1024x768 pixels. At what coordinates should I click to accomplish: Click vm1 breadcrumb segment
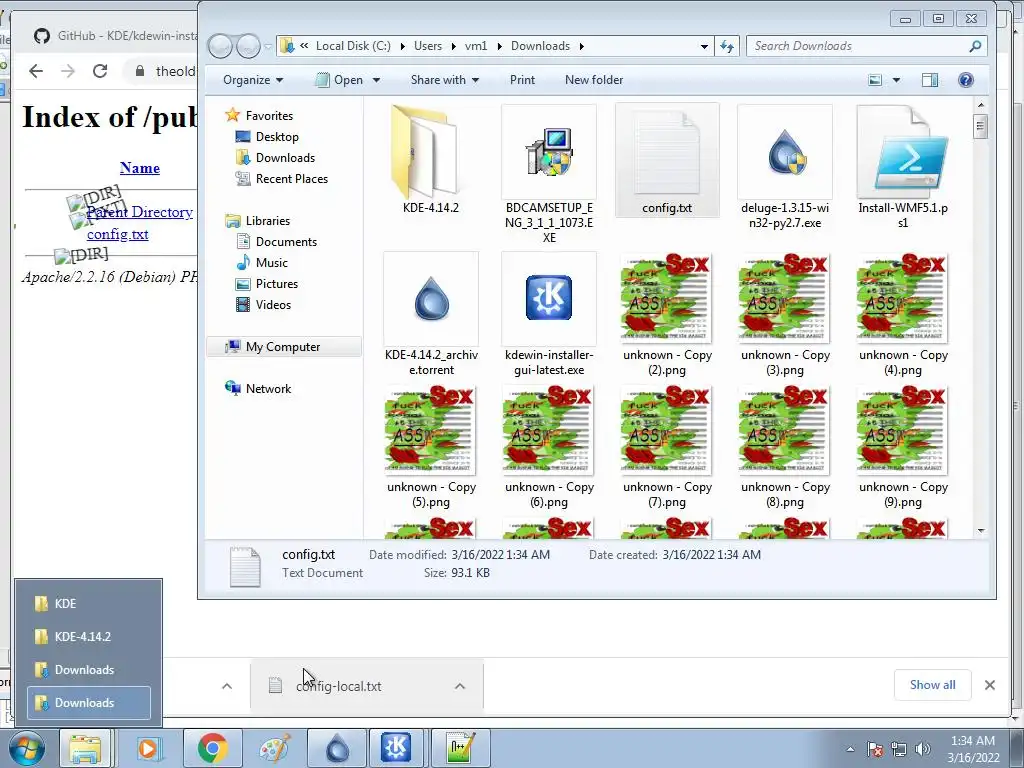tap(476, 46)
